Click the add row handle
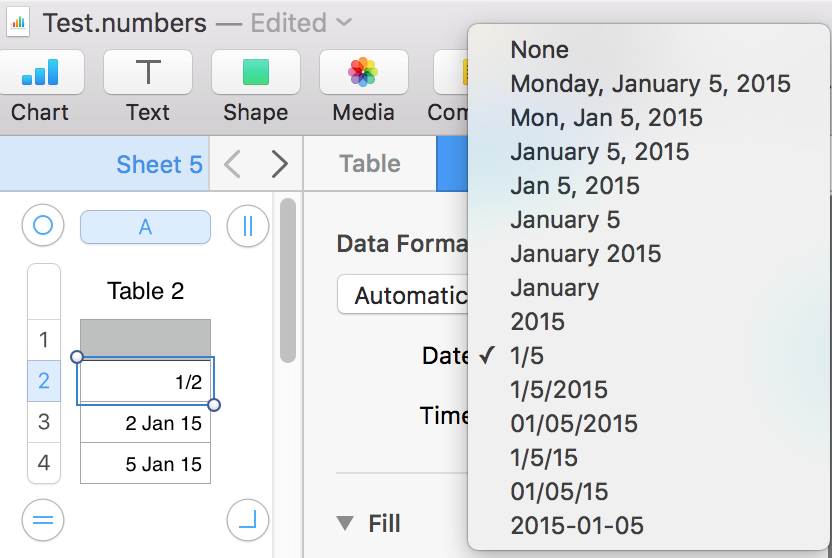Image resolution: width=832 pixels, height=558 pixels. (42, 520)
